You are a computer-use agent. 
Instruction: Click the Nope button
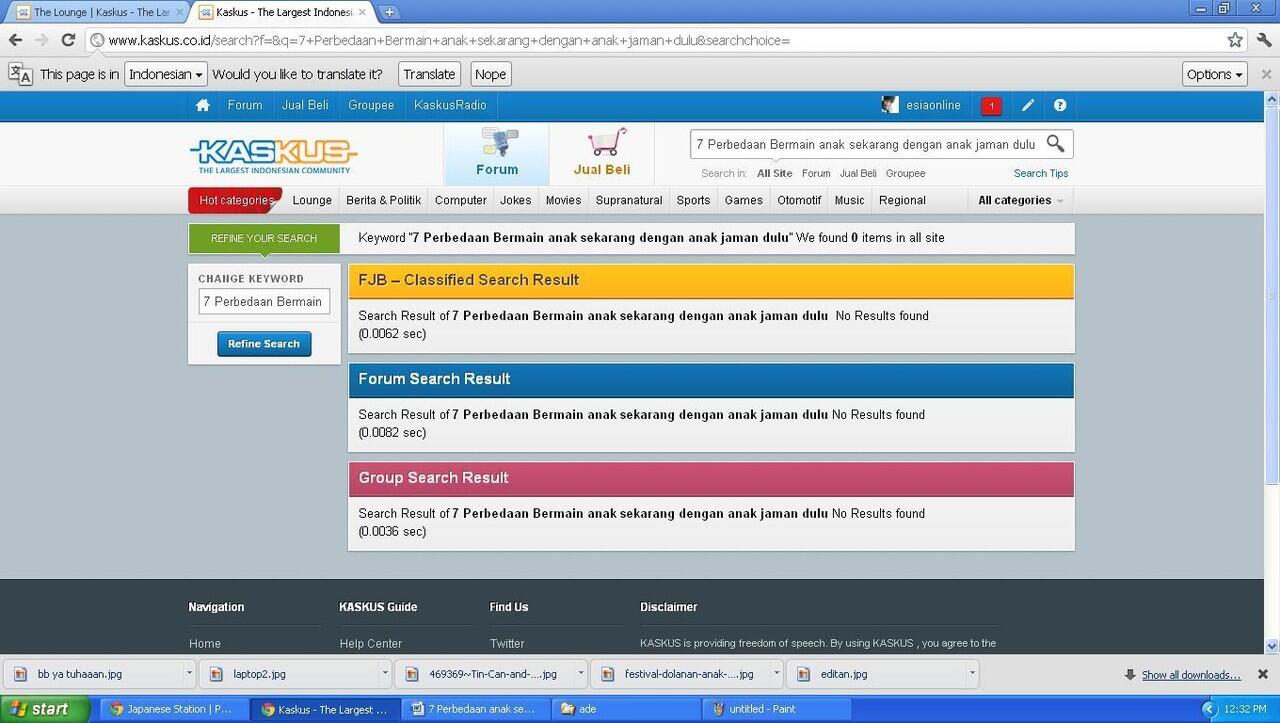point(490,74)
